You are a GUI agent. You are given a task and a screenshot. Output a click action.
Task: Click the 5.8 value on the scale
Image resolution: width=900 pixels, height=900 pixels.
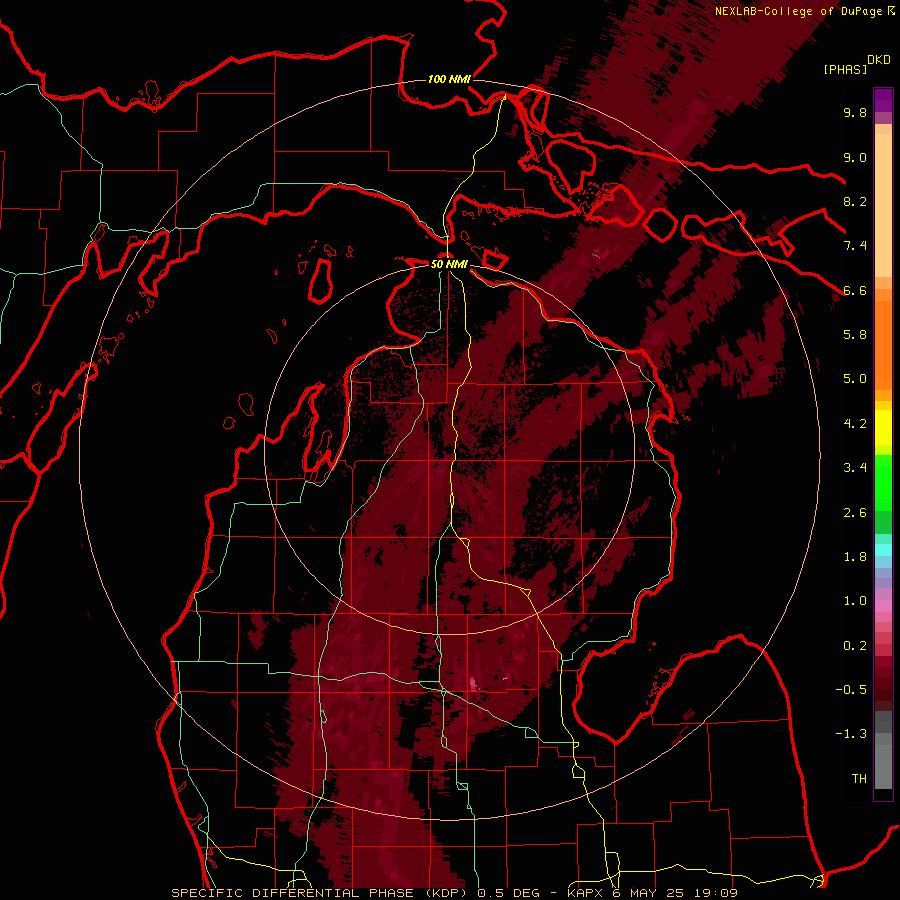click(x=855, y=335)
